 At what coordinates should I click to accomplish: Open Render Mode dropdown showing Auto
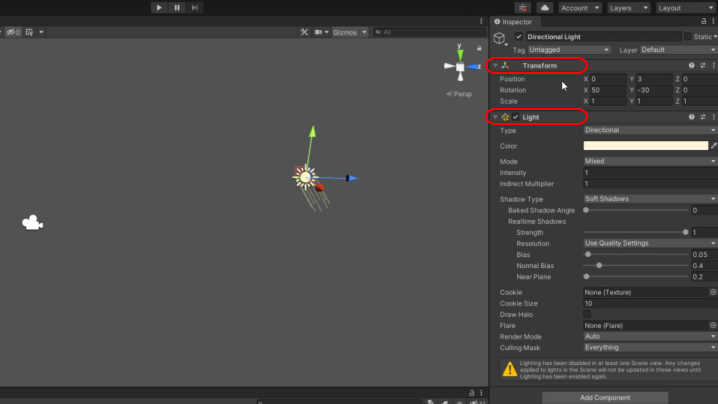(x=650, y=336)
